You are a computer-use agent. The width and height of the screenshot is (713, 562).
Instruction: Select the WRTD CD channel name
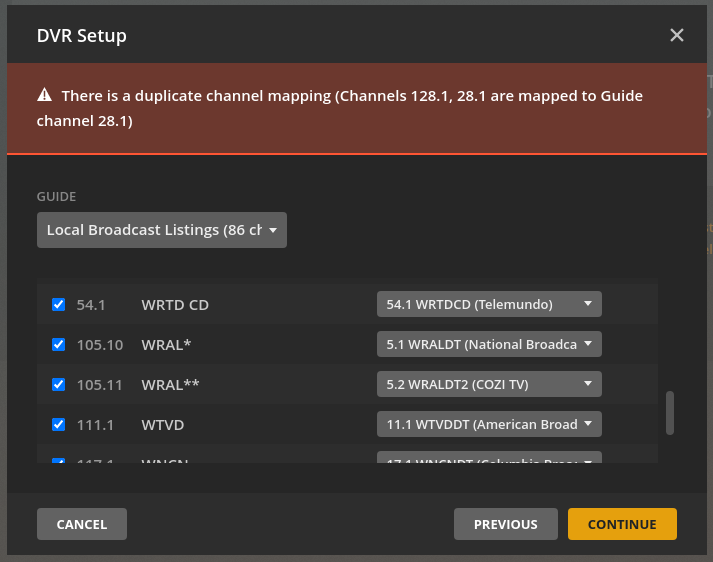(175, 305)
